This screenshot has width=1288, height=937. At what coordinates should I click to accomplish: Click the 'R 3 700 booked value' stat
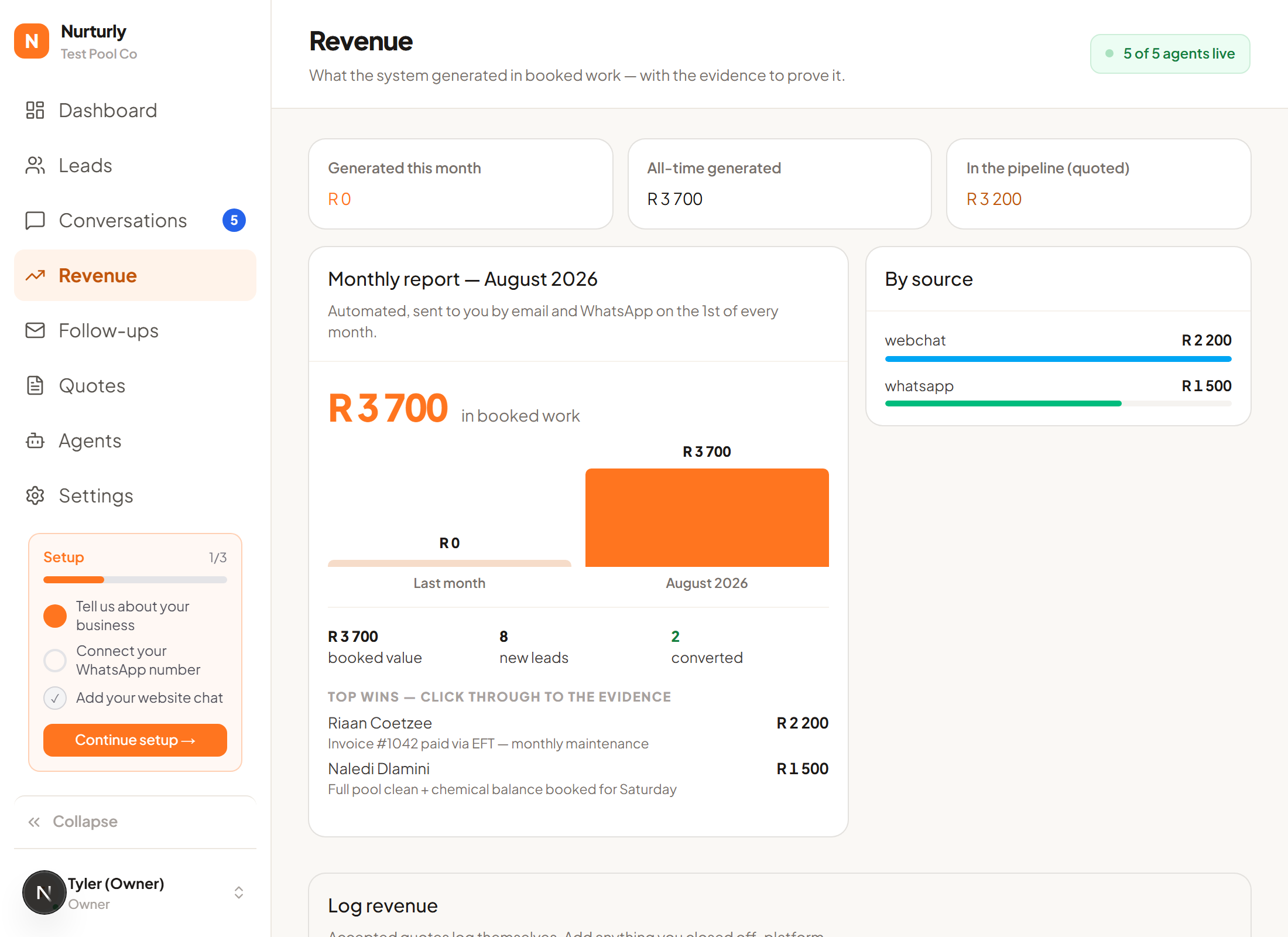(375, 647)
